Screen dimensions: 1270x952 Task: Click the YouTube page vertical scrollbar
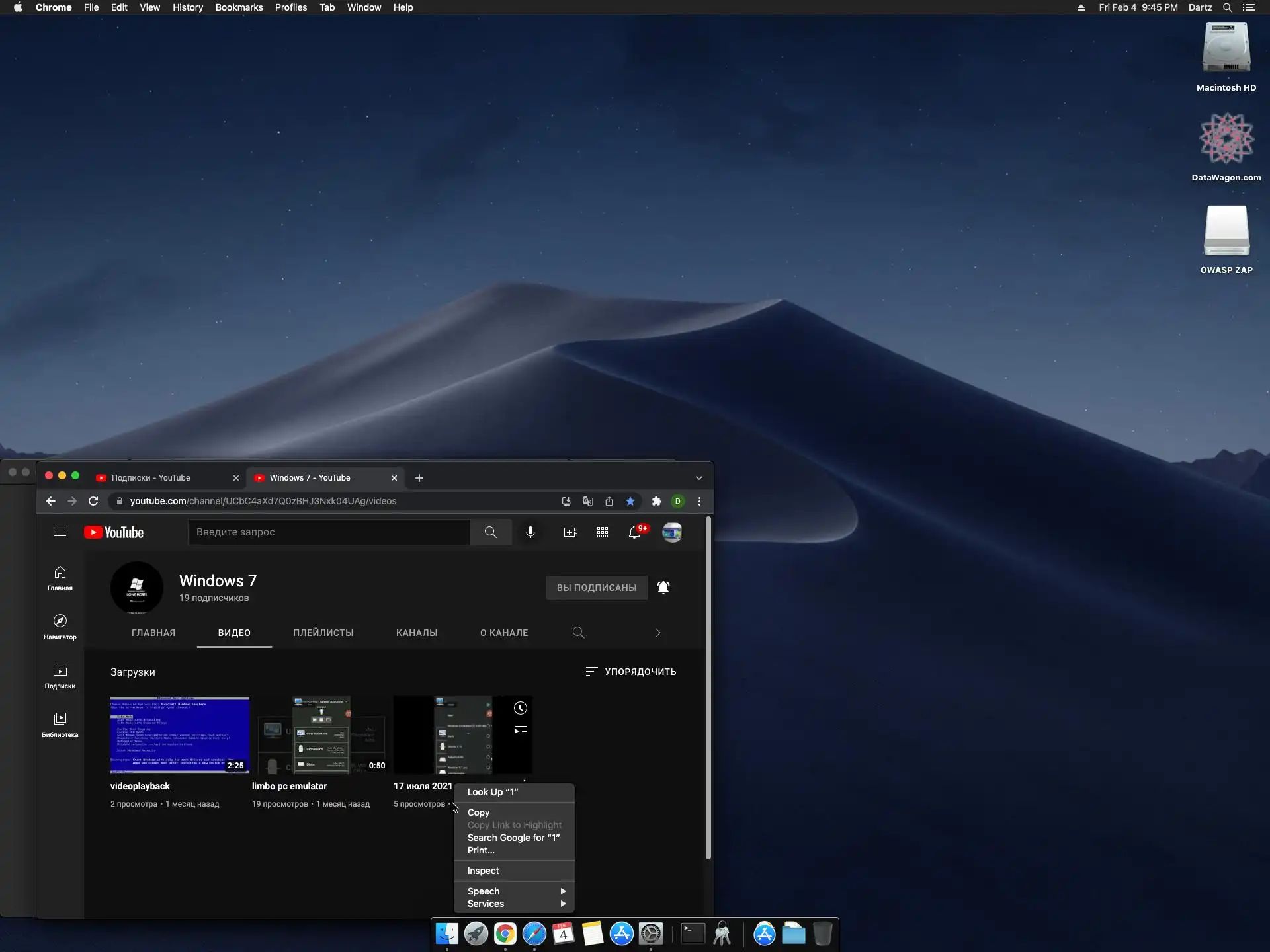pos(708,688)
